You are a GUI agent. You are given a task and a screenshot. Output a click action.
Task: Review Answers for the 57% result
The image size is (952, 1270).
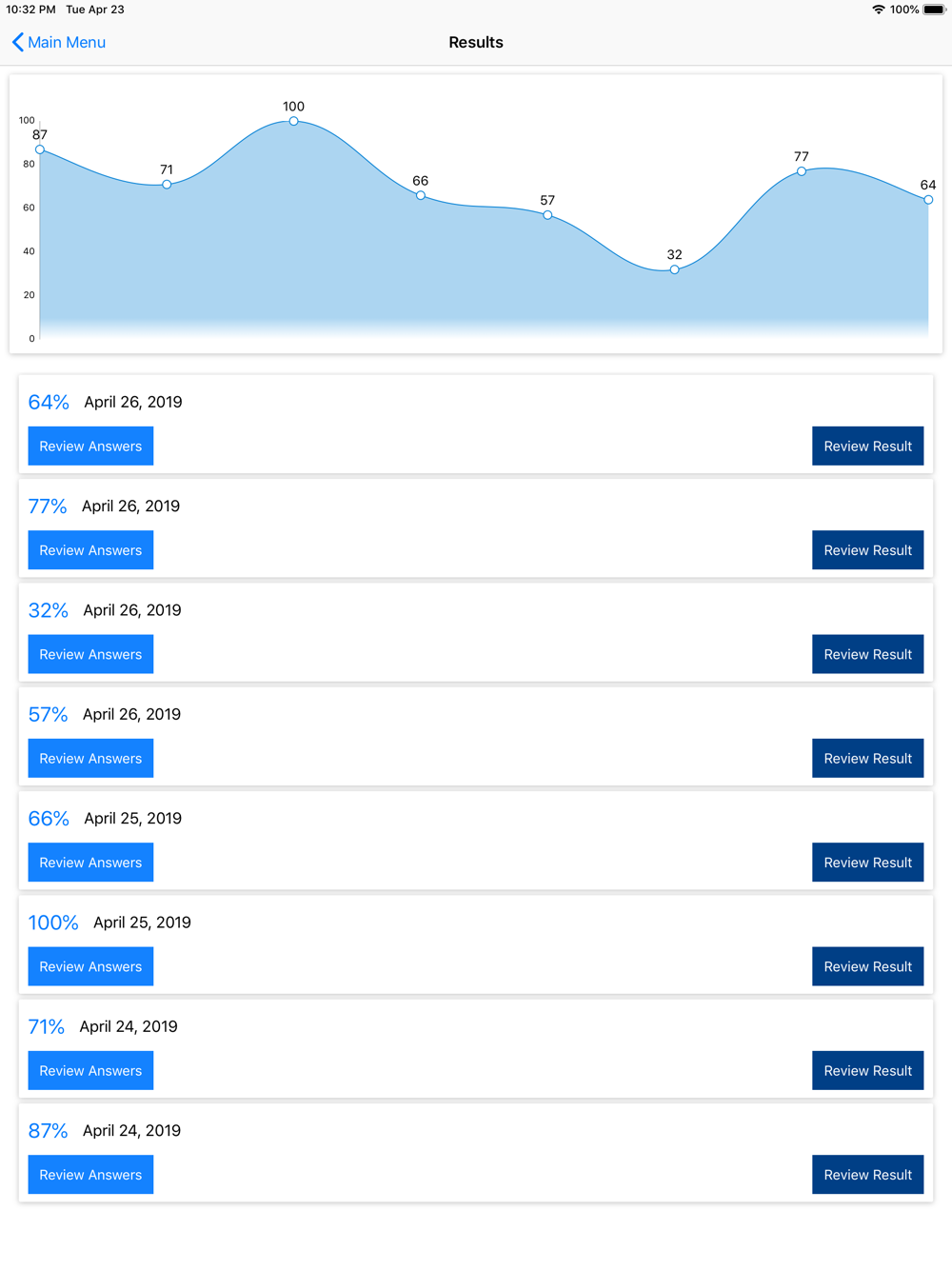[x=90, y=759]
